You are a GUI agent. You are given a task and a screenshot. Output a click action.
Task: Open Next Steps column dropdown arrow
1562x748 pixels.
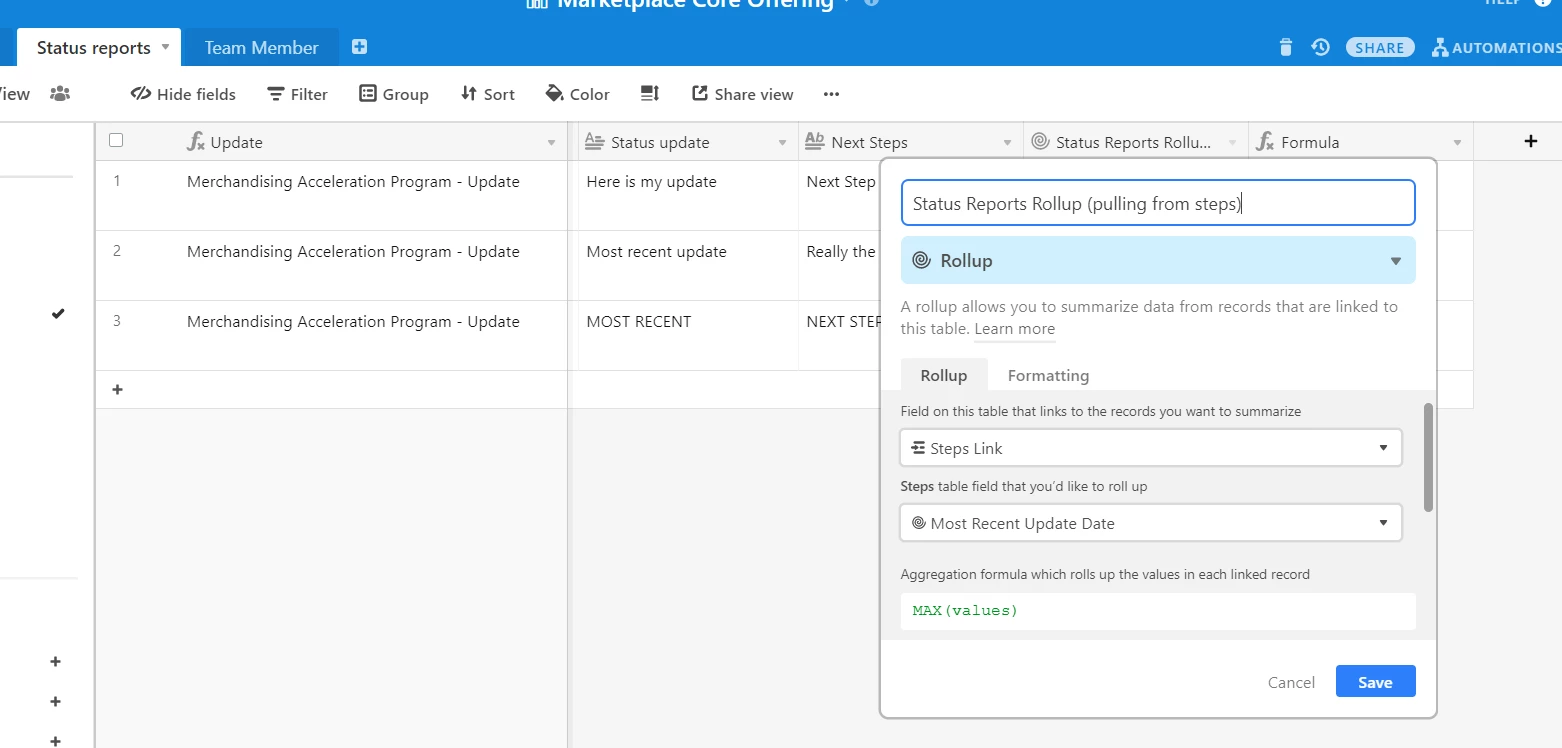click(x=1007, y=143)
